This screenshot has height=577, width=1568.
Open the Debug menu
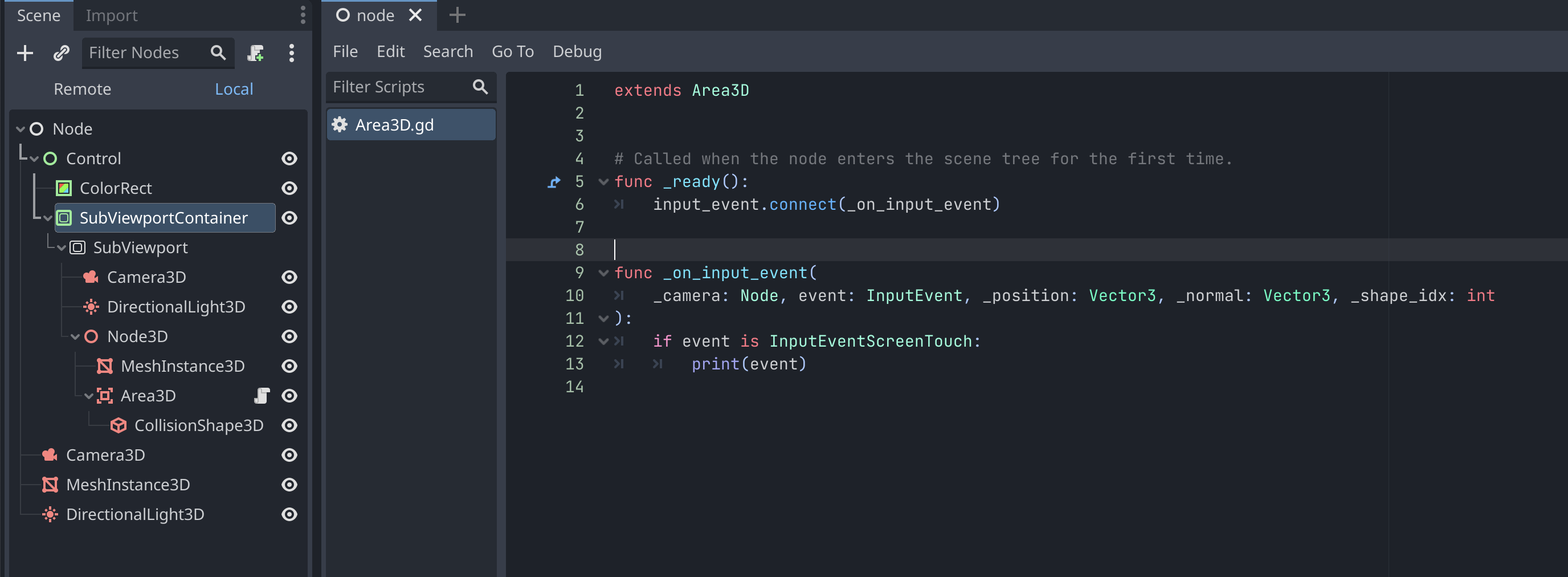pyautogui.click(x=577, y=51)
